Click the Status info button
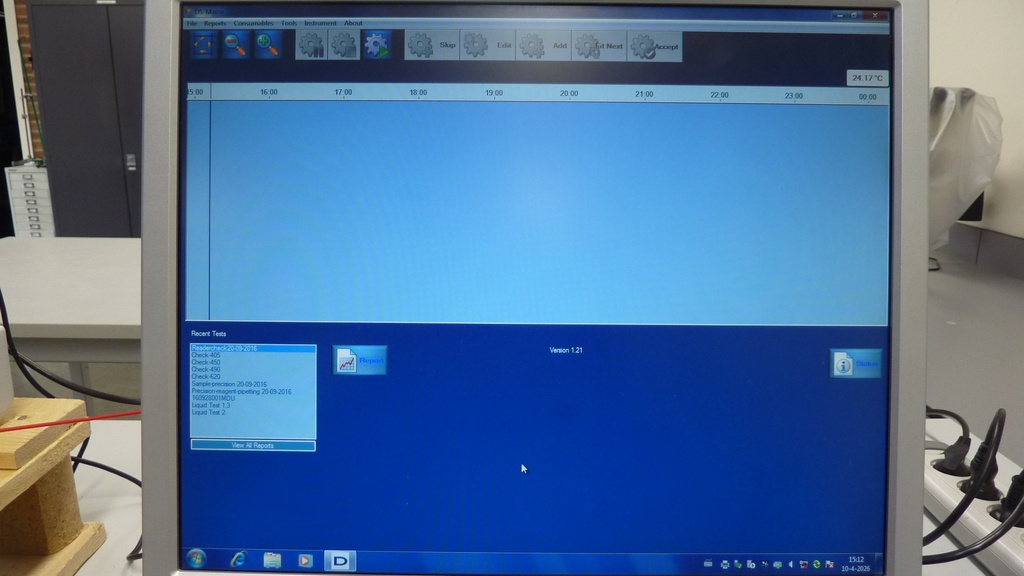 [855, 364]
